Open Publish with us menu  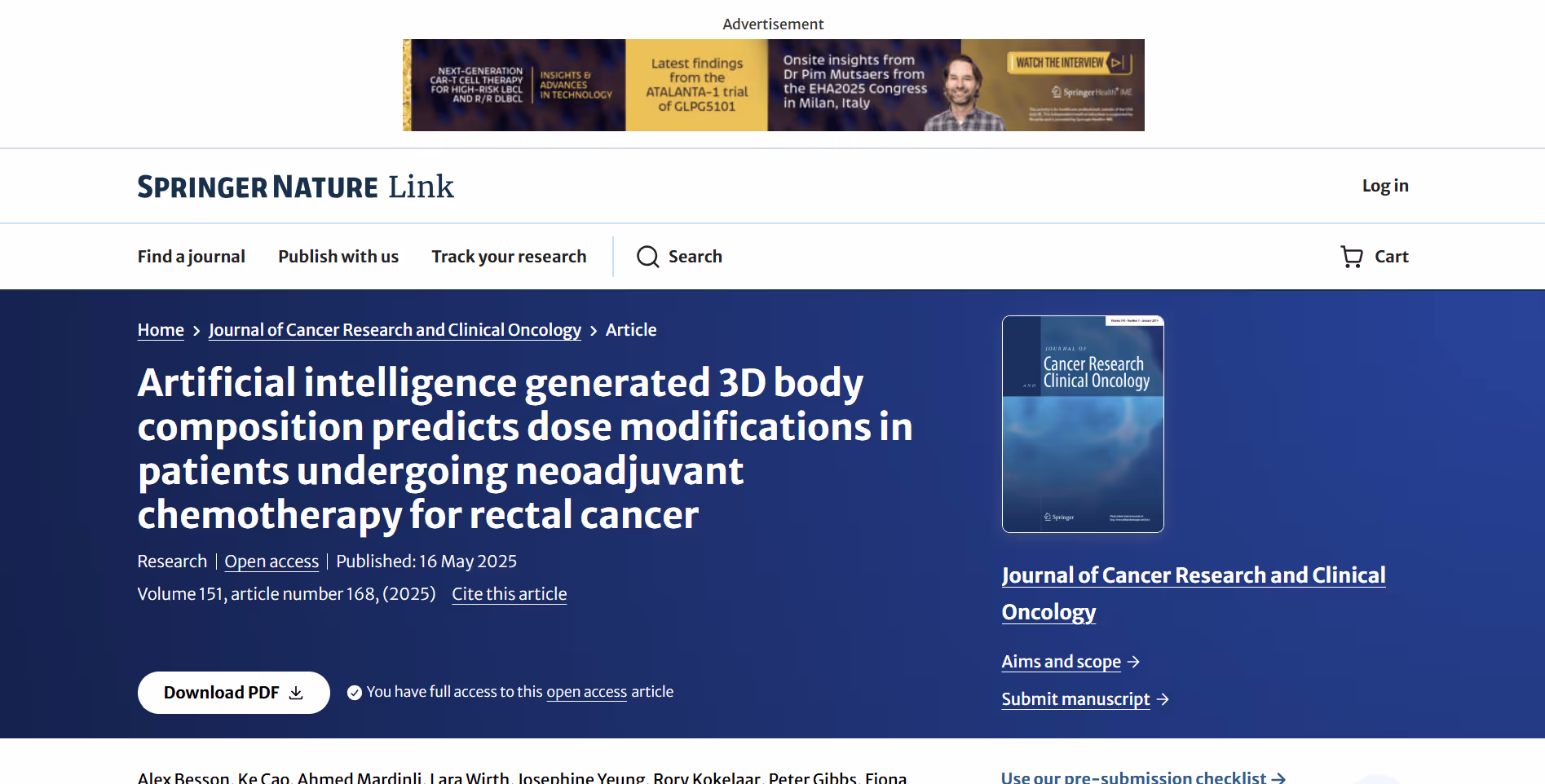pos(338,257)
